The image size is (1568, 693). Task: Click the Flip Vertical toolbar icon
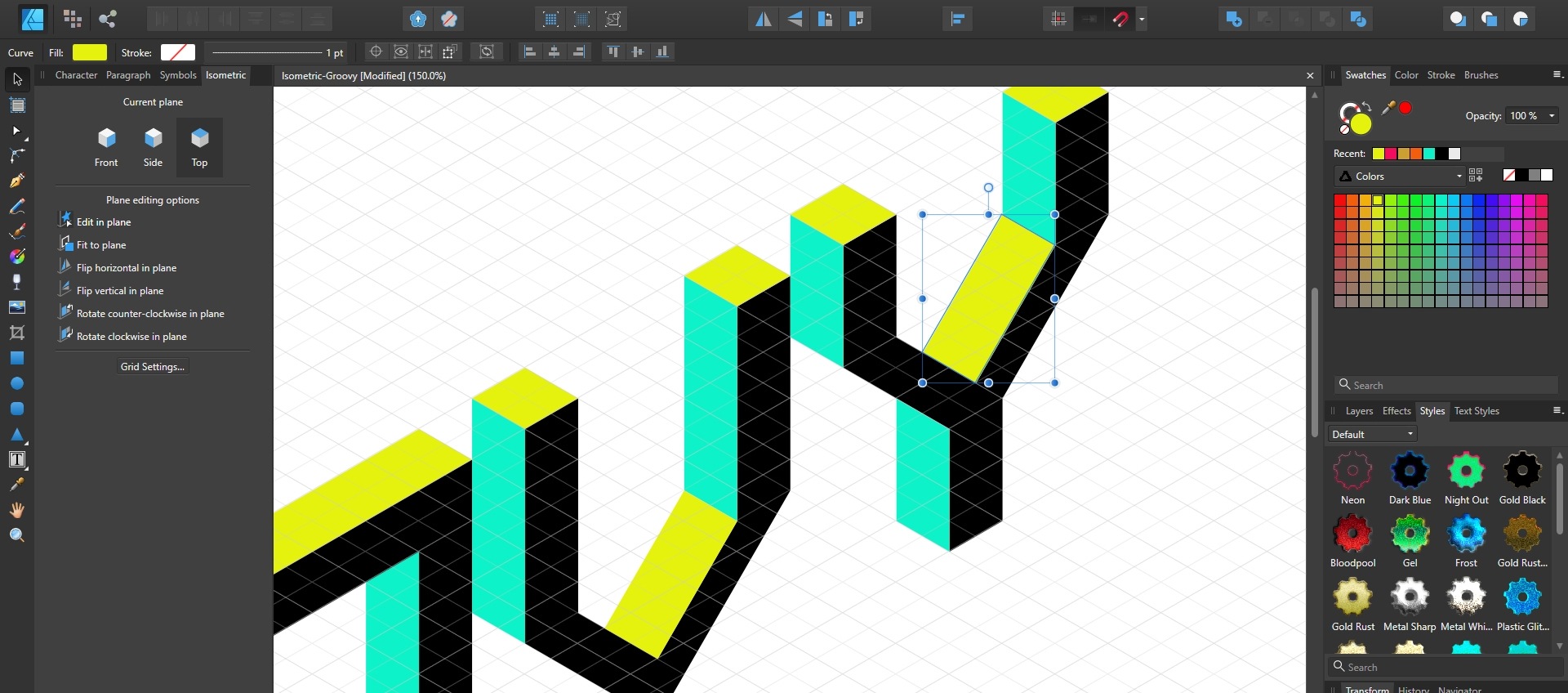(x=795, y=19)
